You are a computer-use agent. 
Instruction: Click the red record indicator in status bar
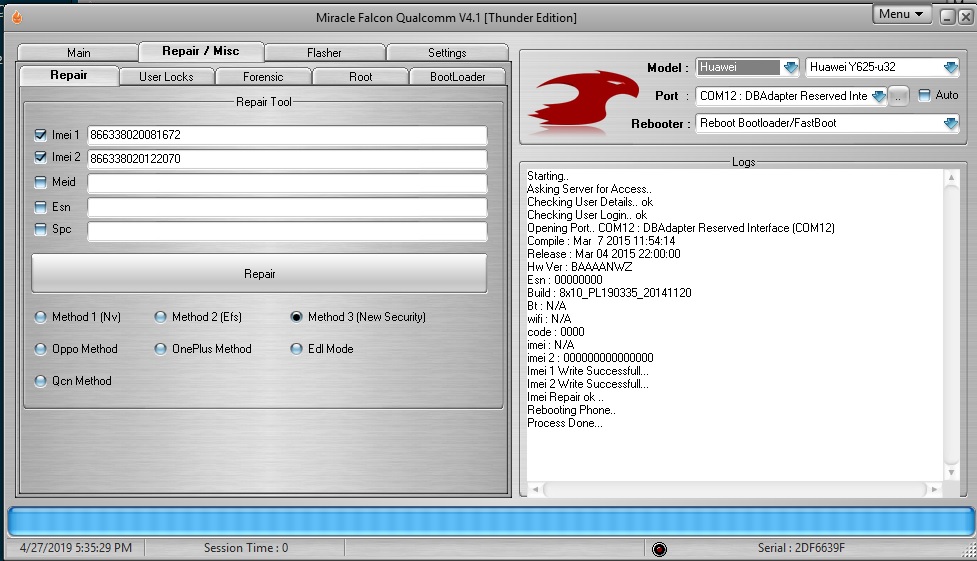(x=659, y=549)
